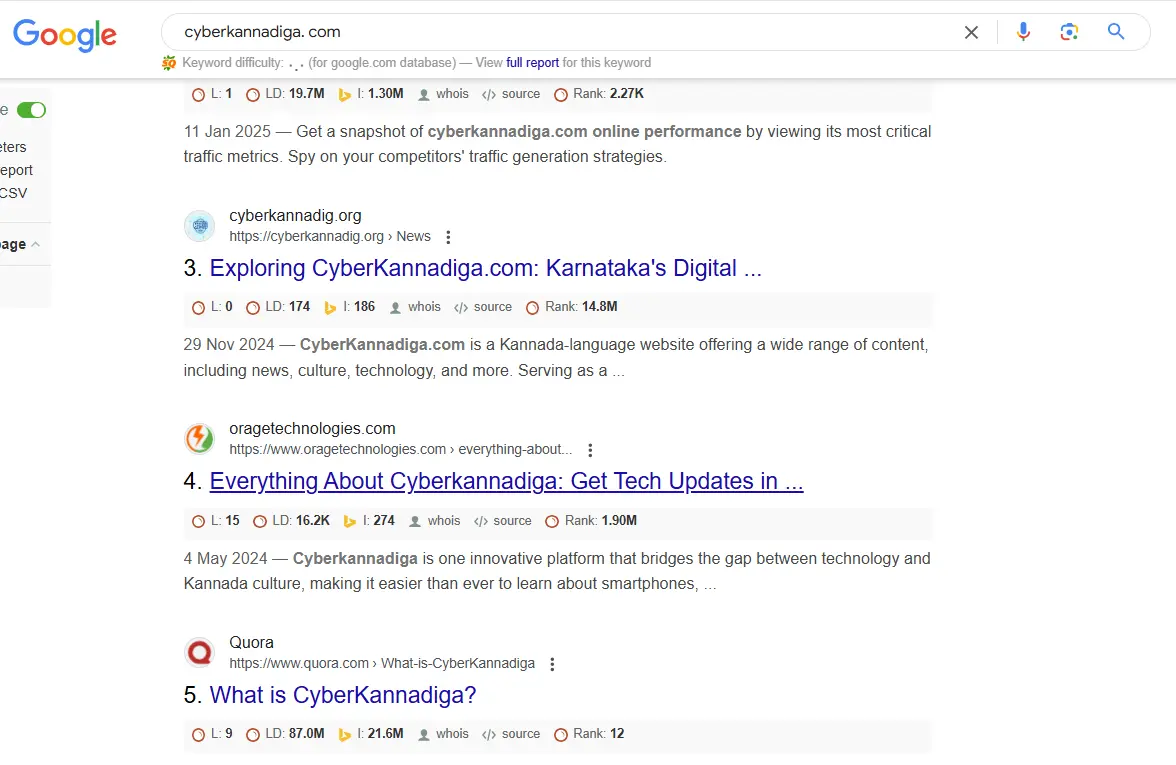The height and width of the screenshot is (765, 1176).
Task: Click the LD: 174 metric
Action: [280, 307]
